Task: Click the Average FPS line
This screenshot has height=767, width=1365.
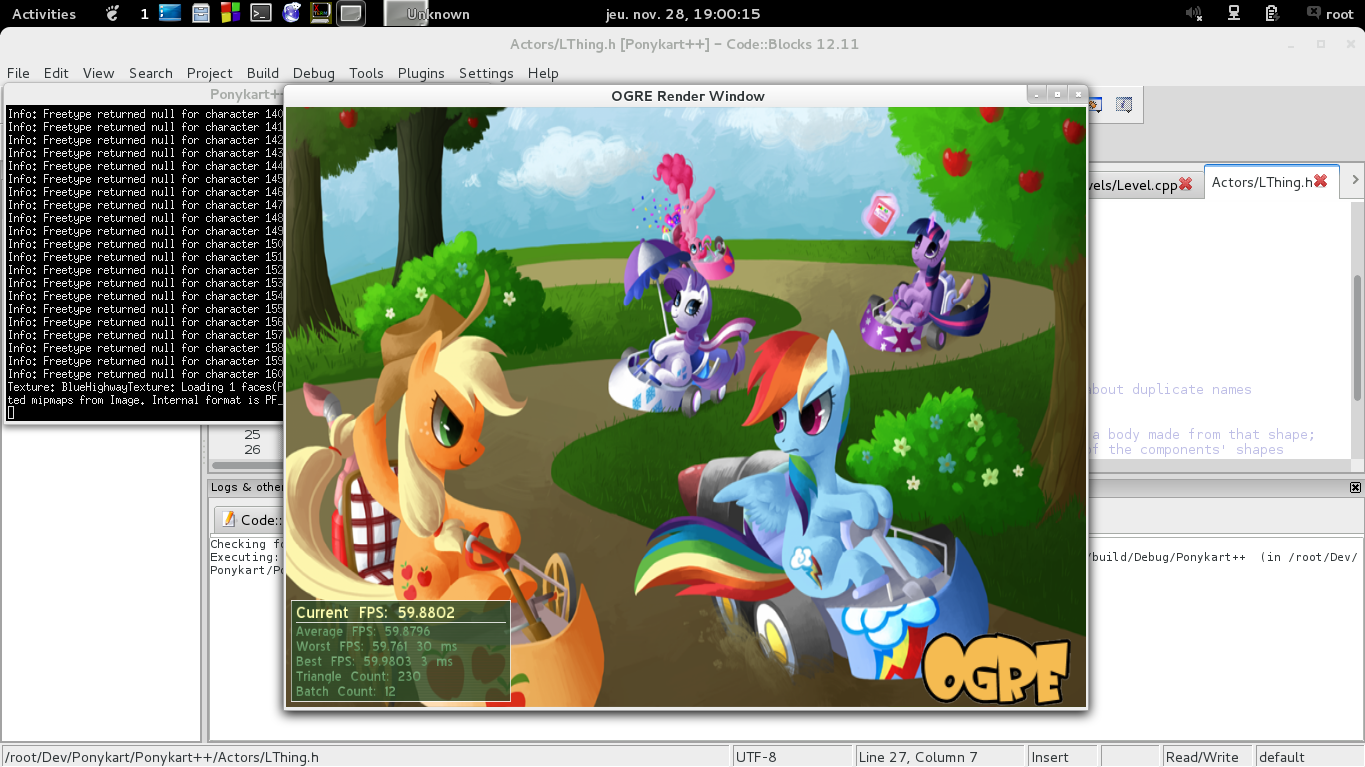Action: point(363,631)
